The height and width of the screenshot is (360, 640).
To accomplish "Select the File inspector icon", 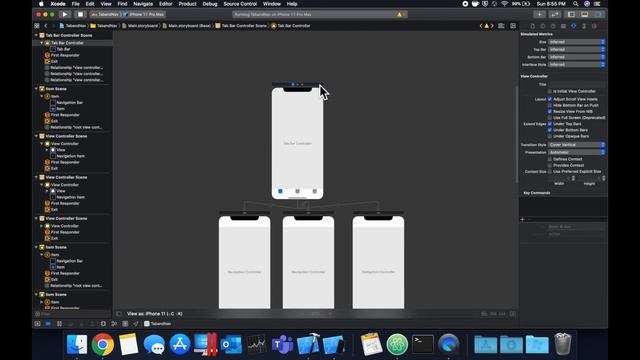I will pyautogui.click(x=533, y=26).
